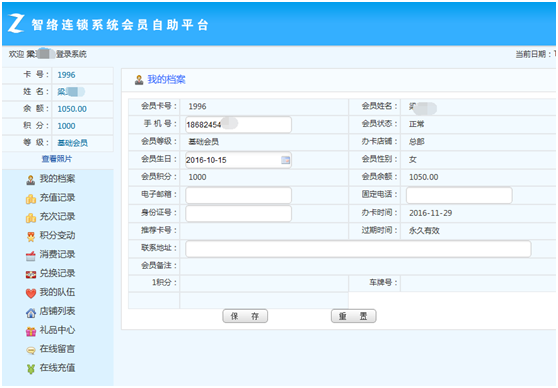The image size is (558, 388).
Task: Click the 充次记录 coins icon
Action: pos(31,217)
